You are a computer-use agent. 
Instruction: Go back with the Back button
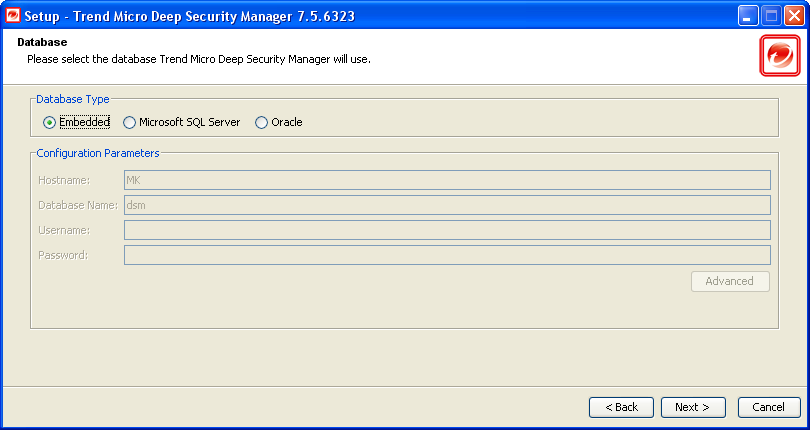pyautogui.click(x=621, y=407)
